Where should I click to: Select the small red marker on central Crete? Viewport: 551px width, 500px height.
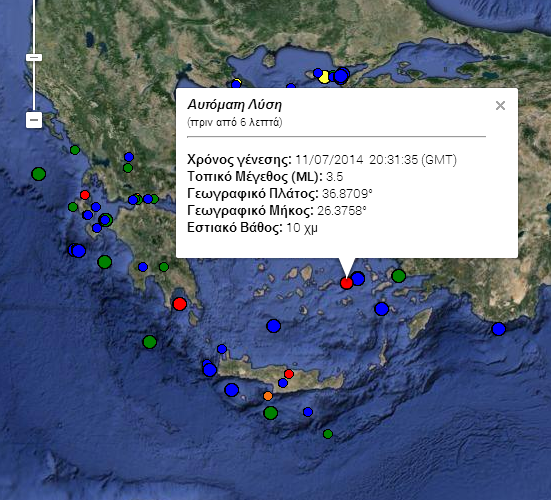289,374
